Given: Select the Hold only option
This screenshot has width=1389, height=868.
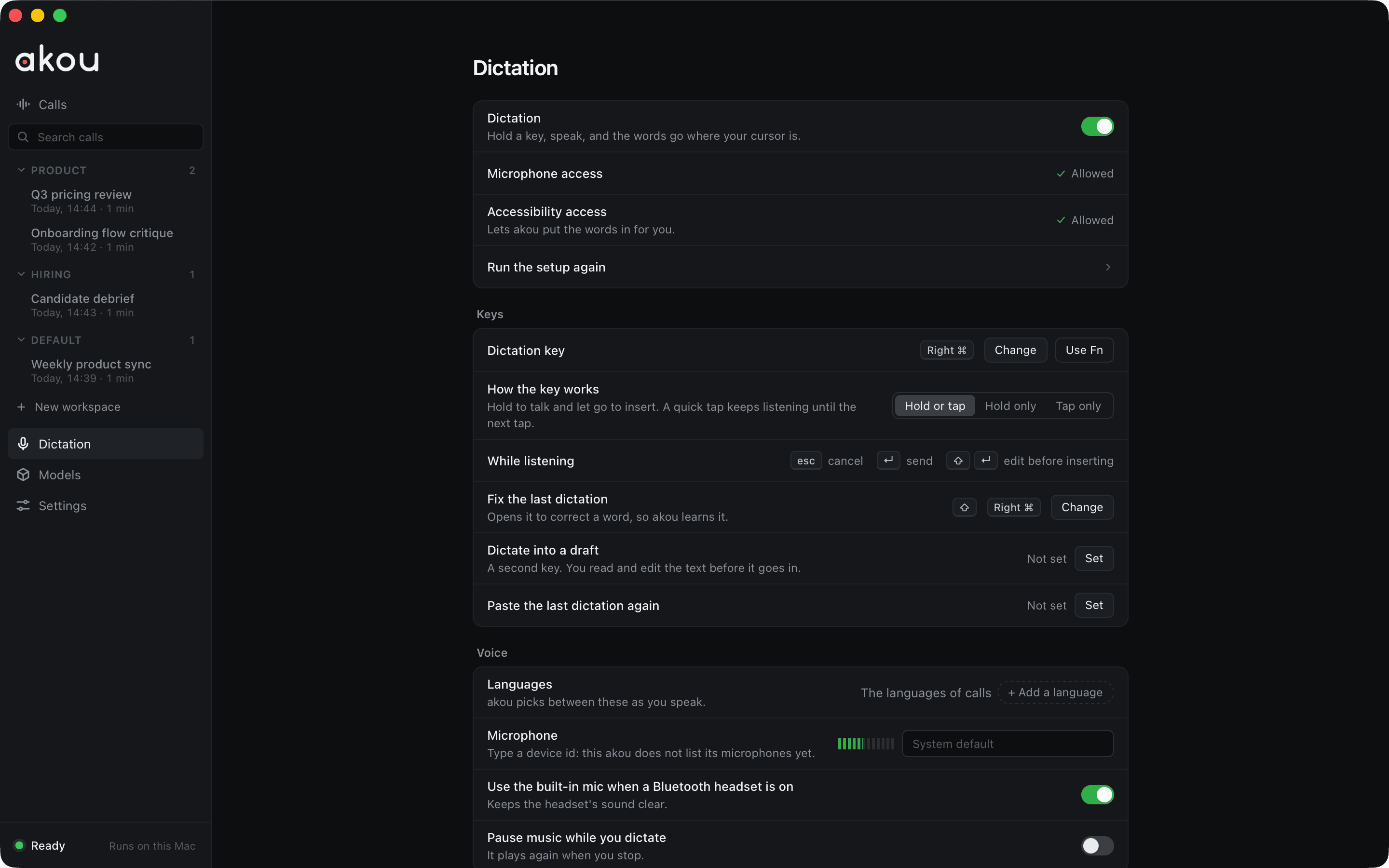Looking at the screenshot, I should (x=1010, y=406).
